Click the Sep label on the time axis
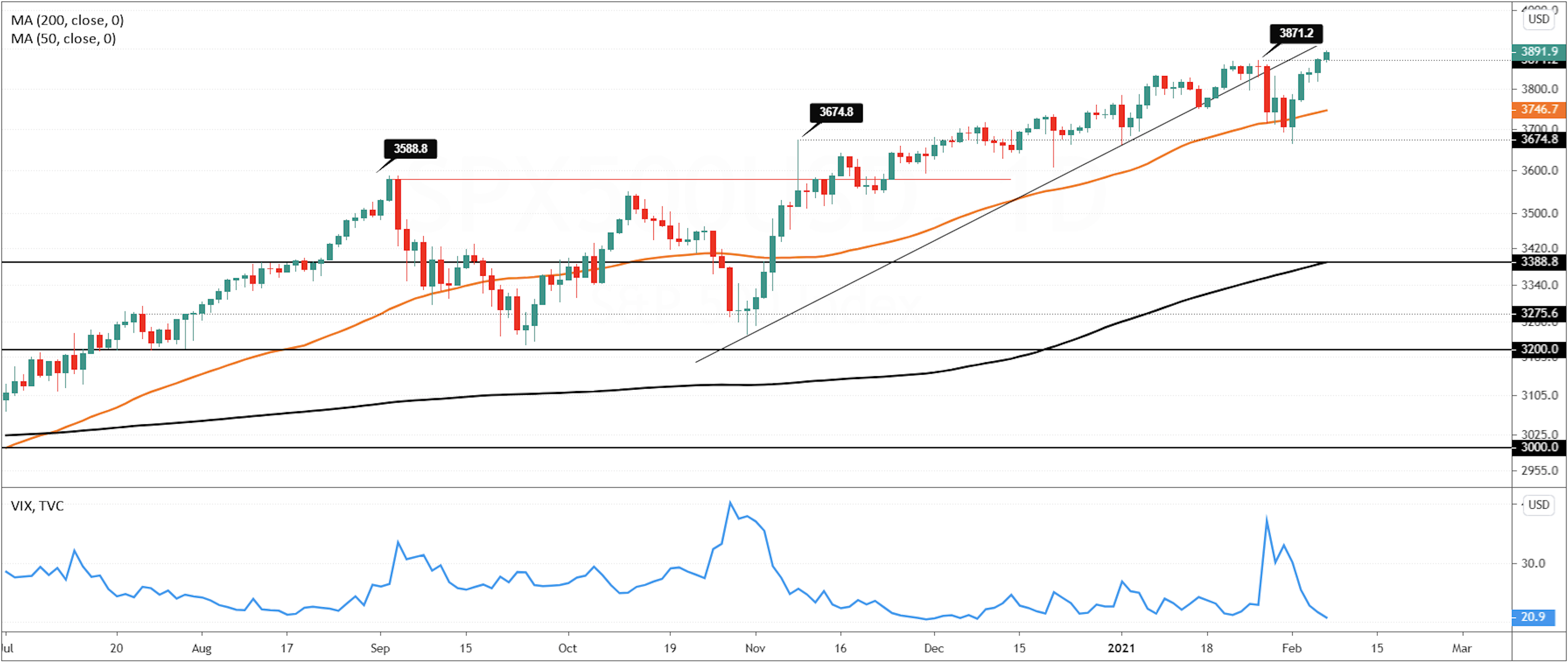The height and width of the screenshot is (663, 1568). [380, 649]
